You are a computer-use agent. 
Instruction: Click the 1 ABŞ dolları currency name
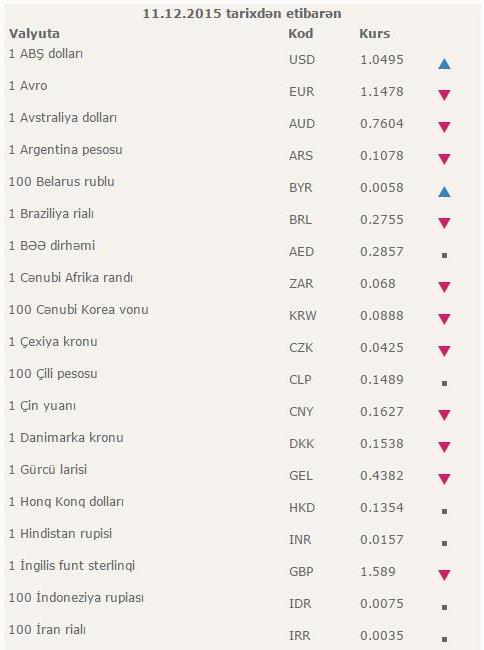[46, 54]
